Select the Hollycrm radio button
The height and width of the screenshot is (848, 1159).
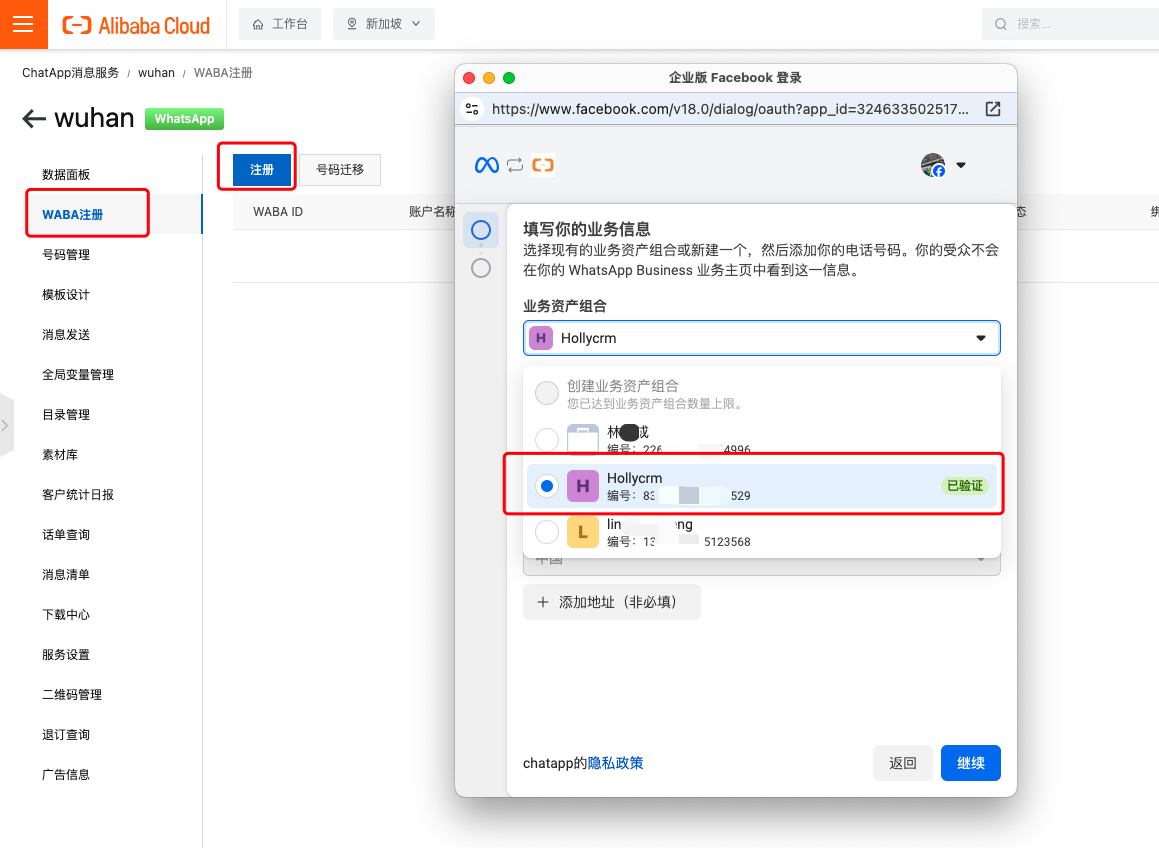click(547, 486)
